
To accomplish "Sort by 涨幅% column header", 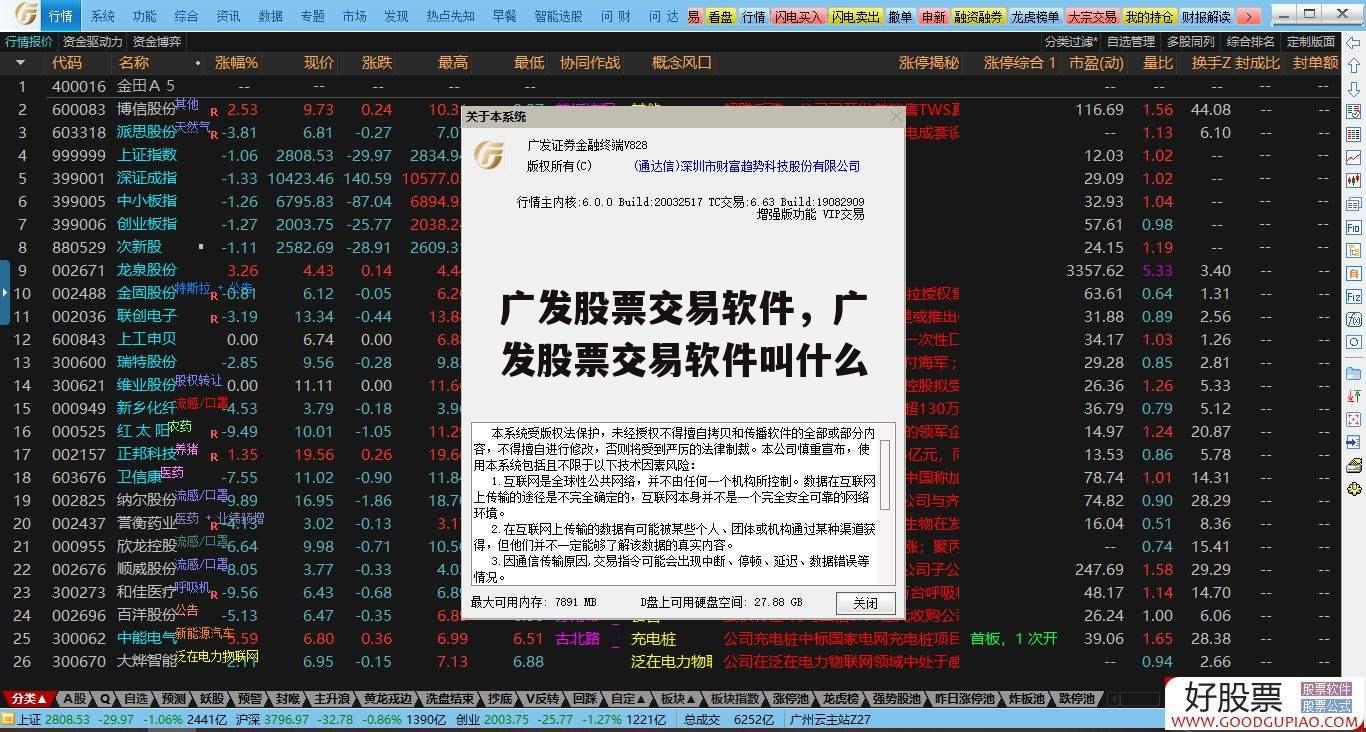I will click(x=236, y=63).
